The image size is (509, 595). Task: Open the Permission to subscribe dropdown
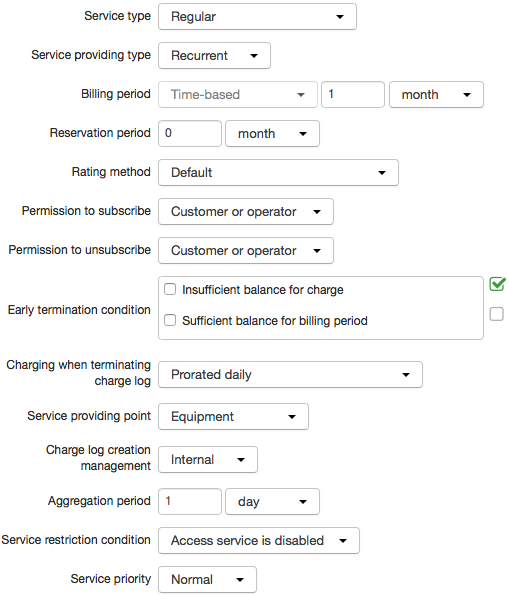pos(246,212)
